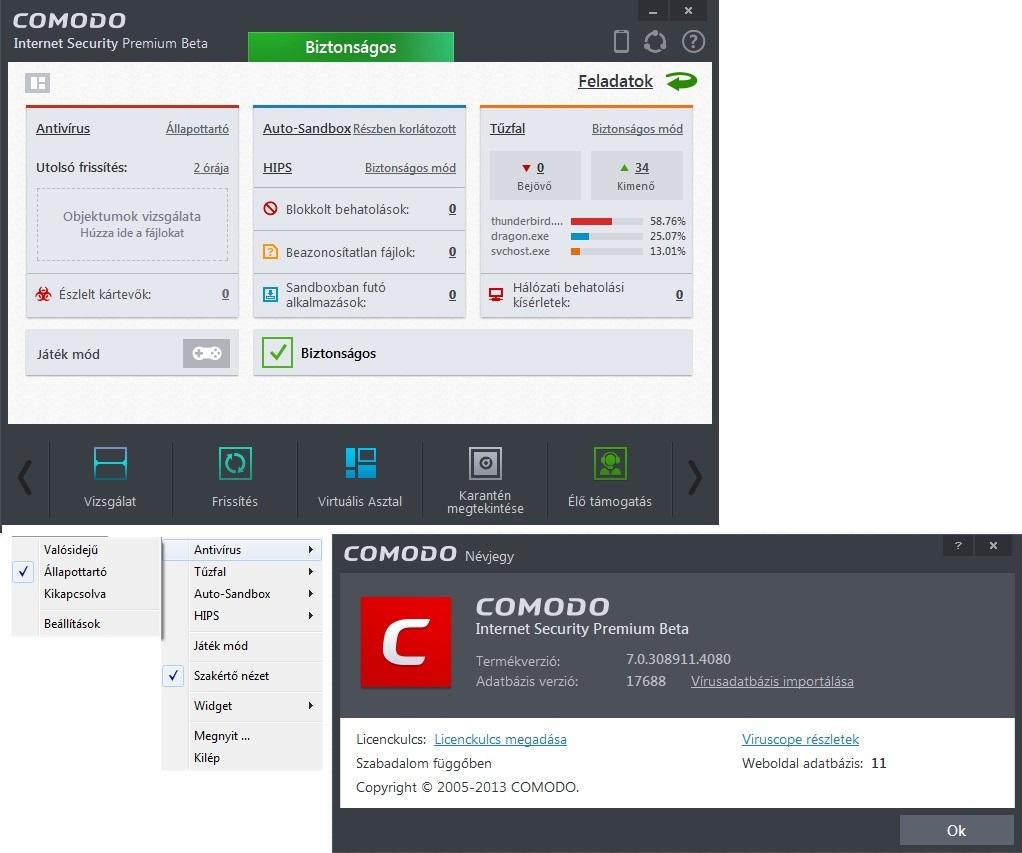Click the Észlelt kártevők biohazard icon
The height and width of the screenshot is (853, 1022).
(x=44, y=295)
